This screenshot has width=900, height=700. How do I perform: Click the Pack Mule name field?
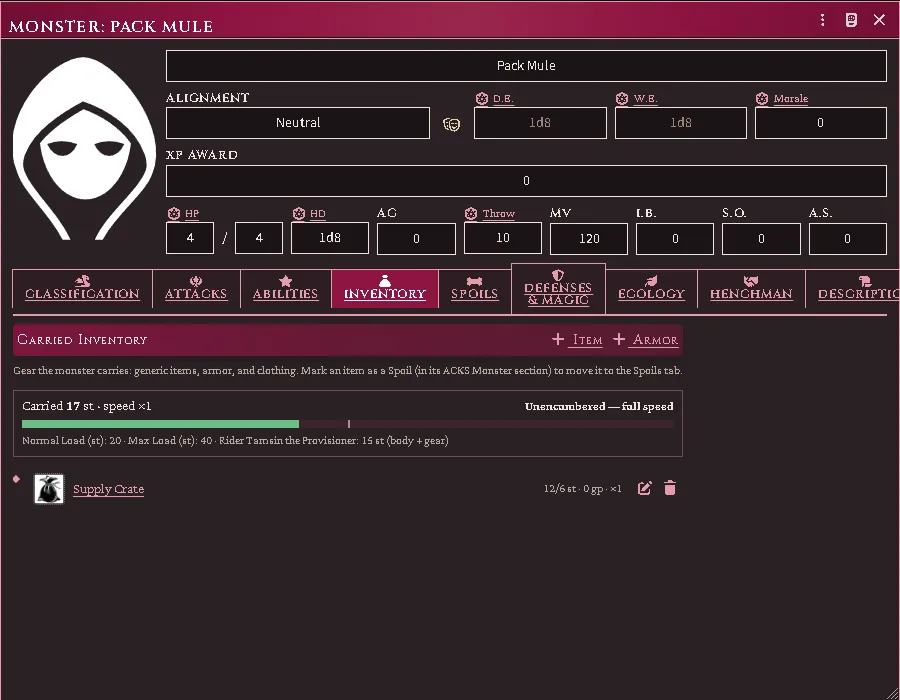point(526,66)
